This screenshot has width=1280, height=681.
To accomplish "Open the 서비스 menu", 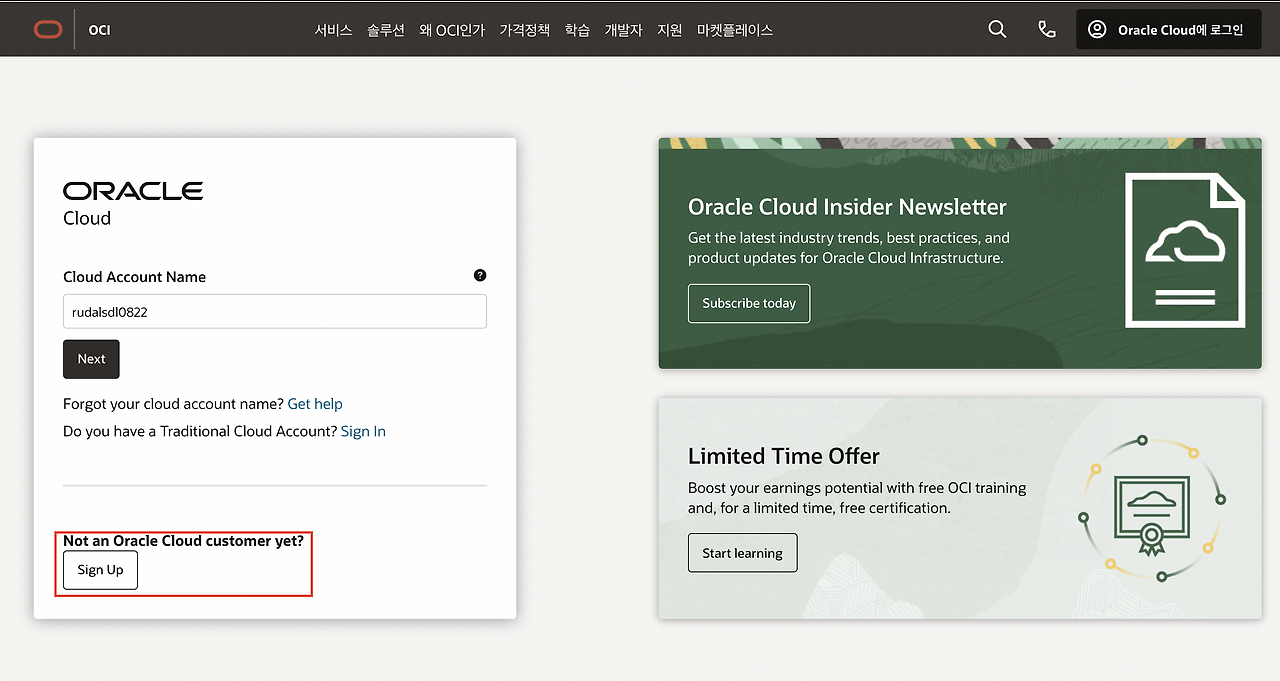I will point(333,30).
